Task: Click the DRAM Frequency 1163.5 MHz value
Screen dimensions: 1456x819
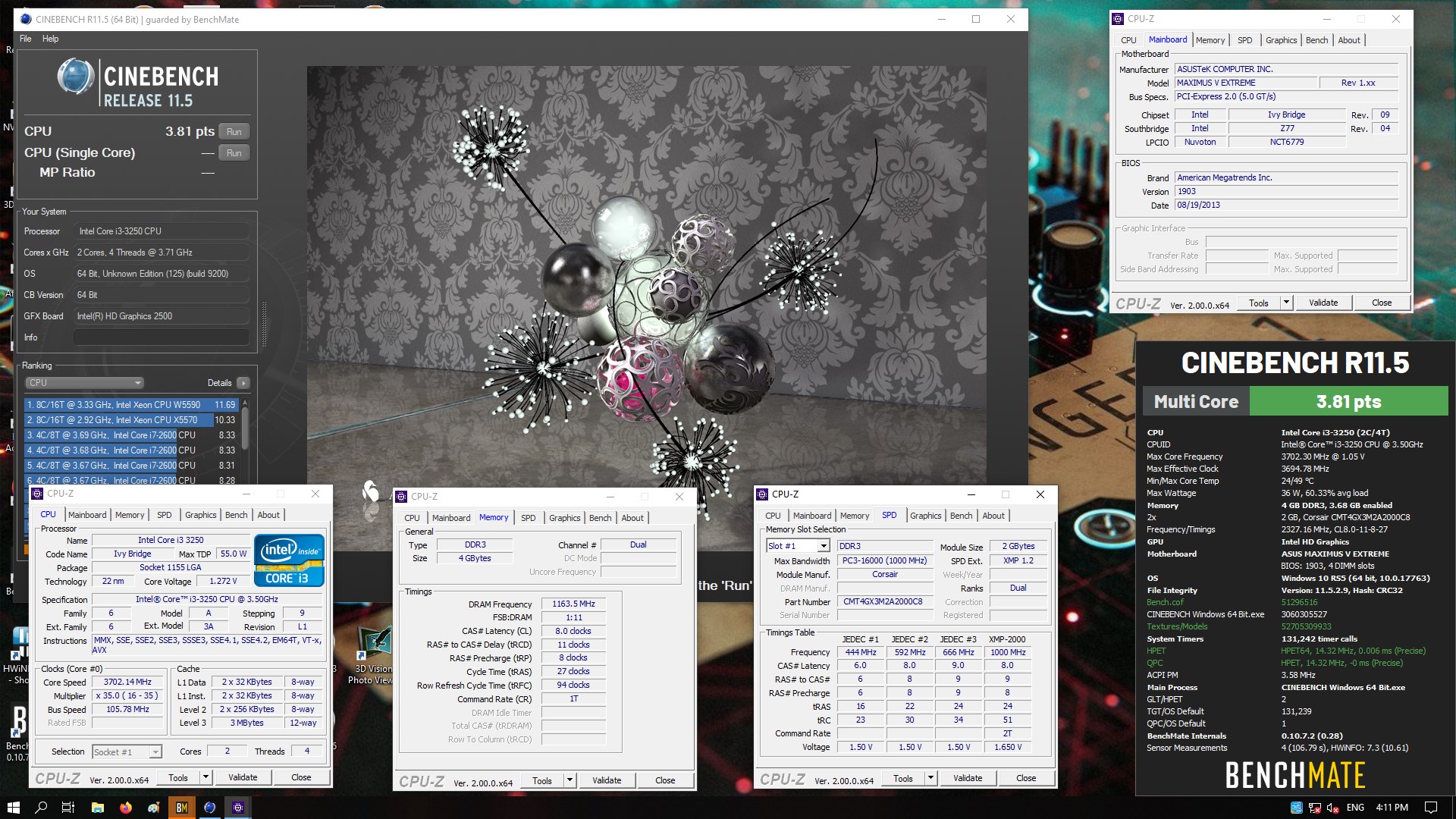Action: tap(573, 604)
